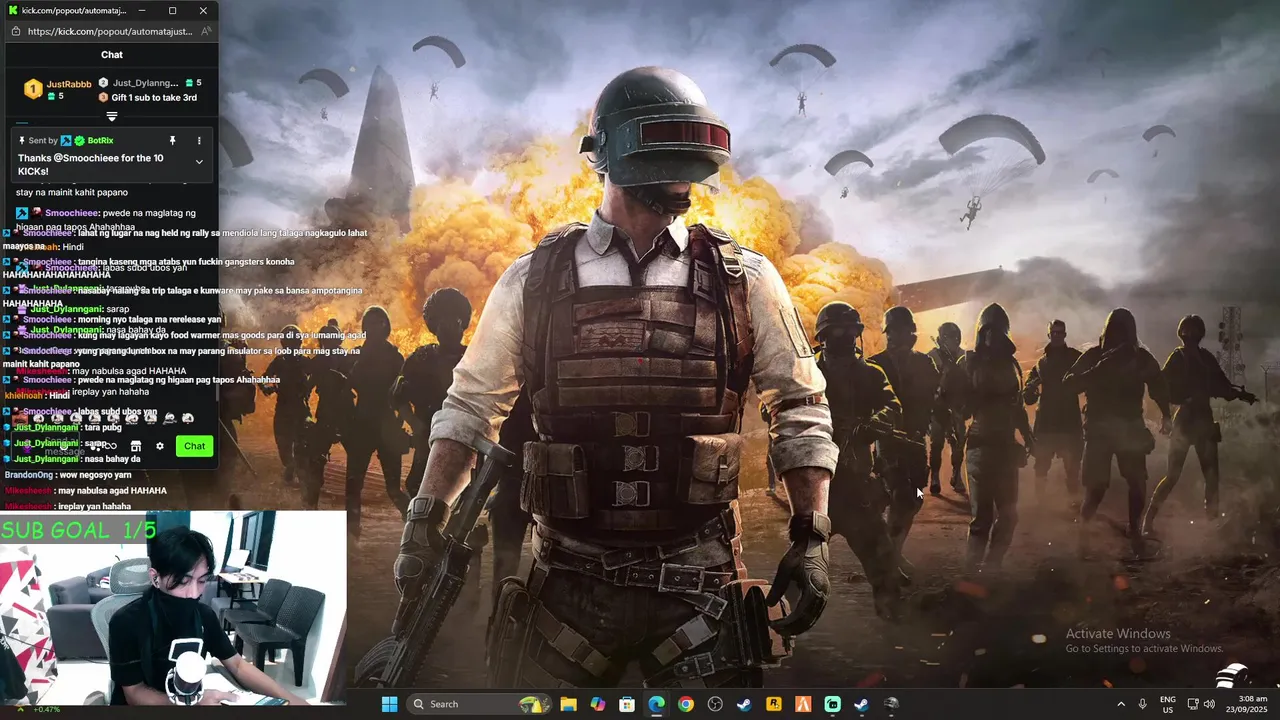
Task: Open network and volume quick settings
Action: pyautogui.click(x=1201, y=704)
